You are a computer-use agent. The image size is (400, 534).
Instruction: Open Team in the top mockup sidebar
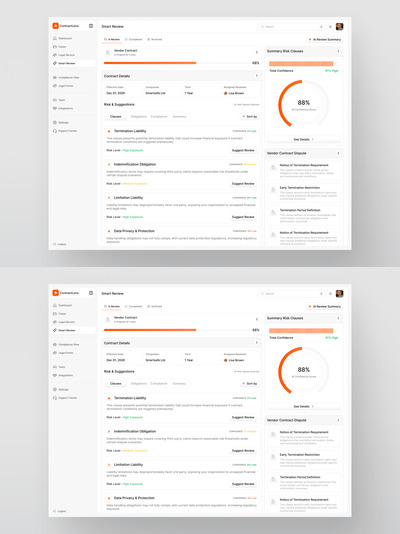click(x=59, y=100)
